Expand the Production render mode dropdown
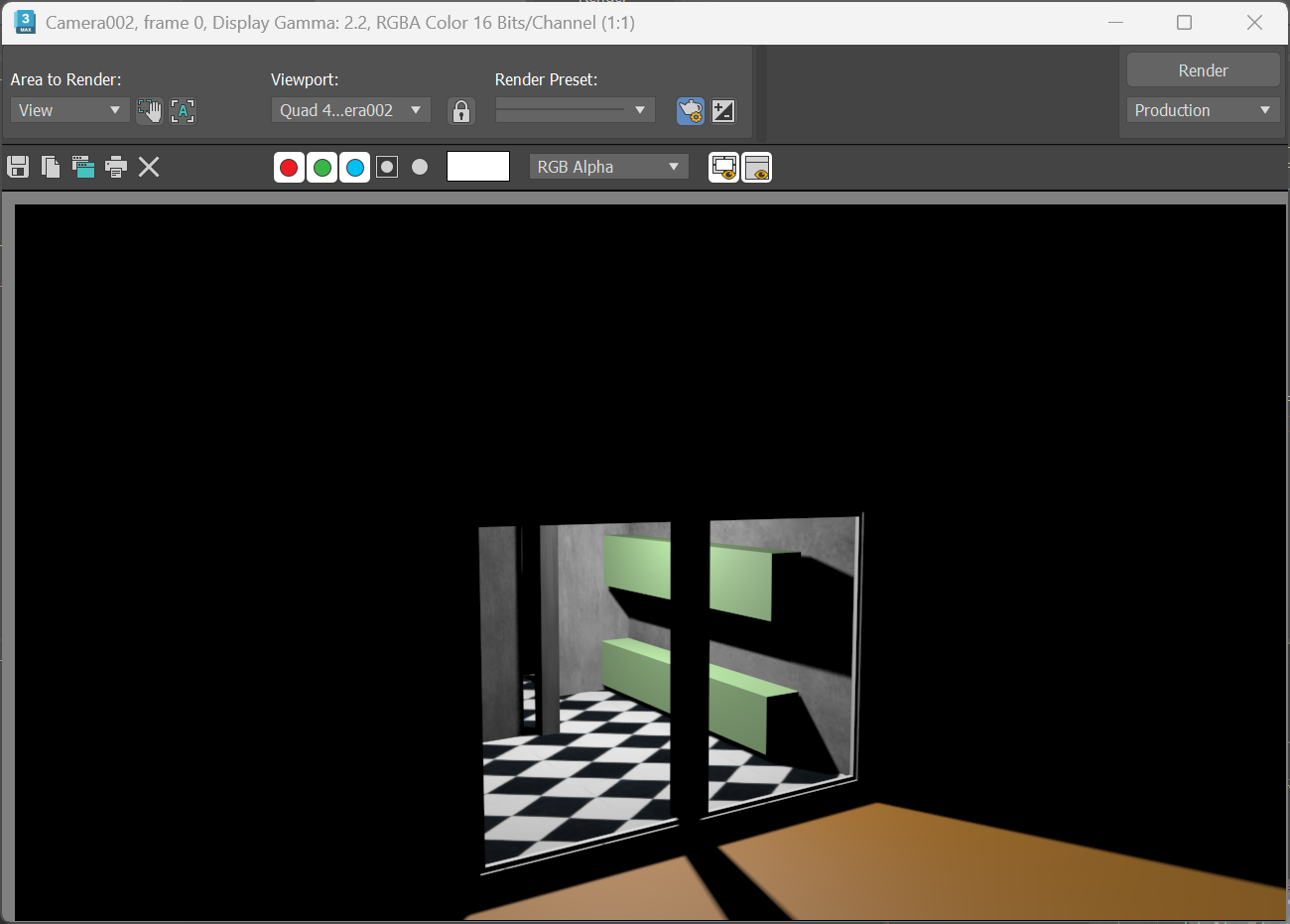Viewport: 1290px width, 924px height. 1203,110
